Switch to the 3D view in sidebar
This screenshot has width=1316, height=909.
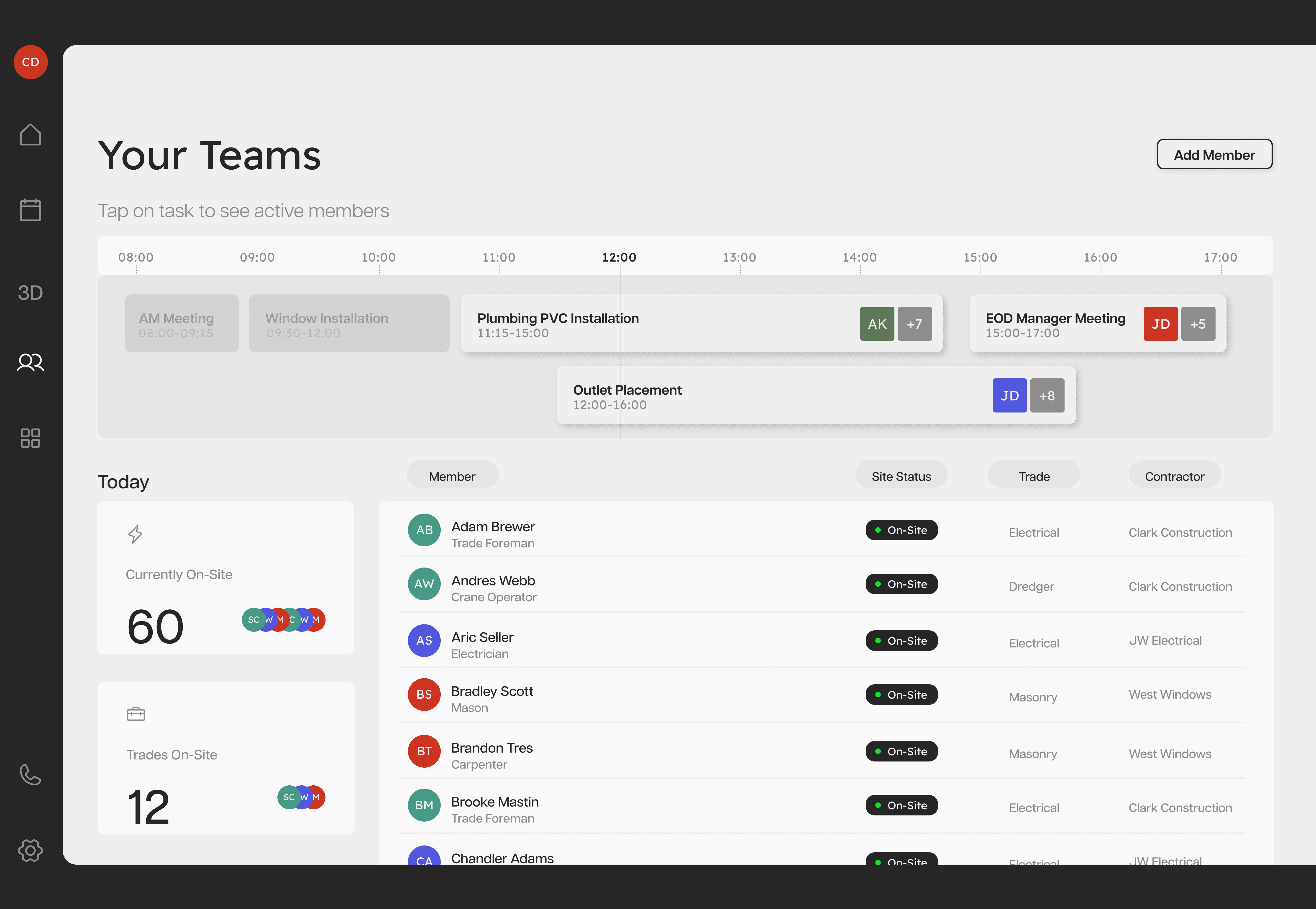(30, 293)
